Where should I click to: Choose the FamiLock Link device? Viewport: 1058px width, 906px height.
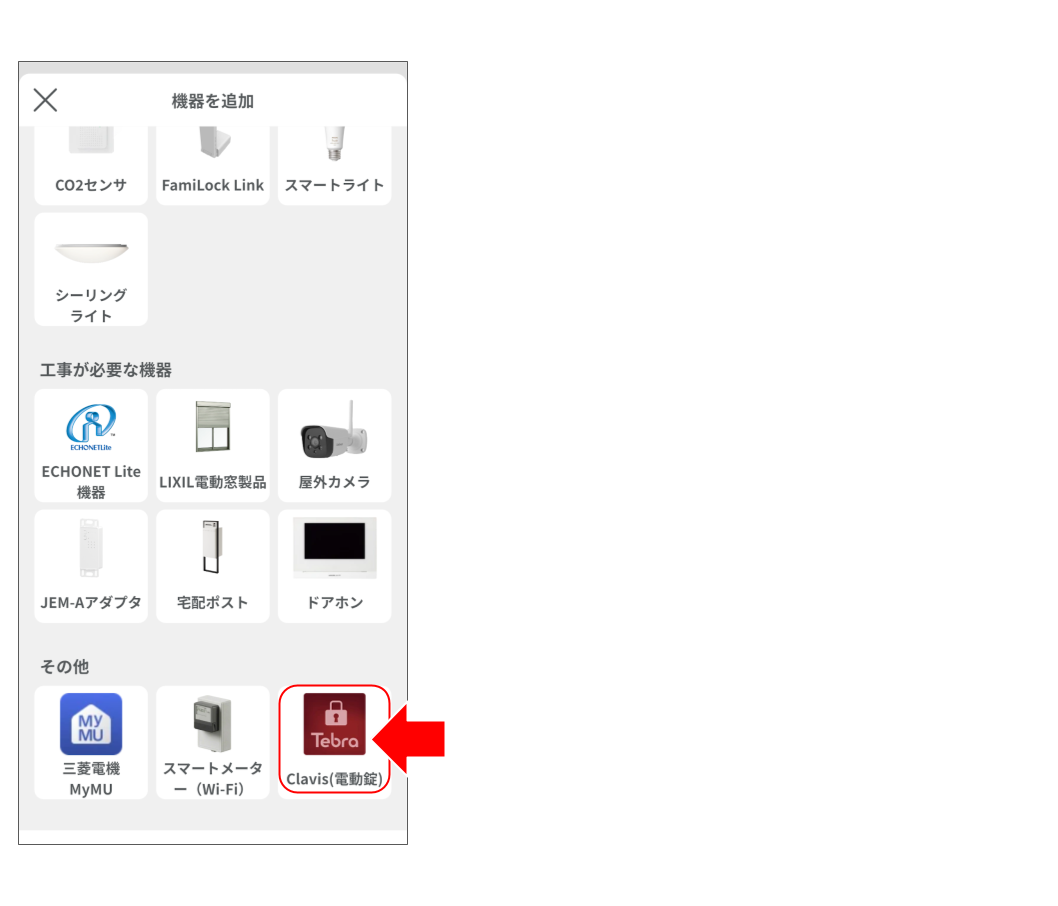click(213, 165)
